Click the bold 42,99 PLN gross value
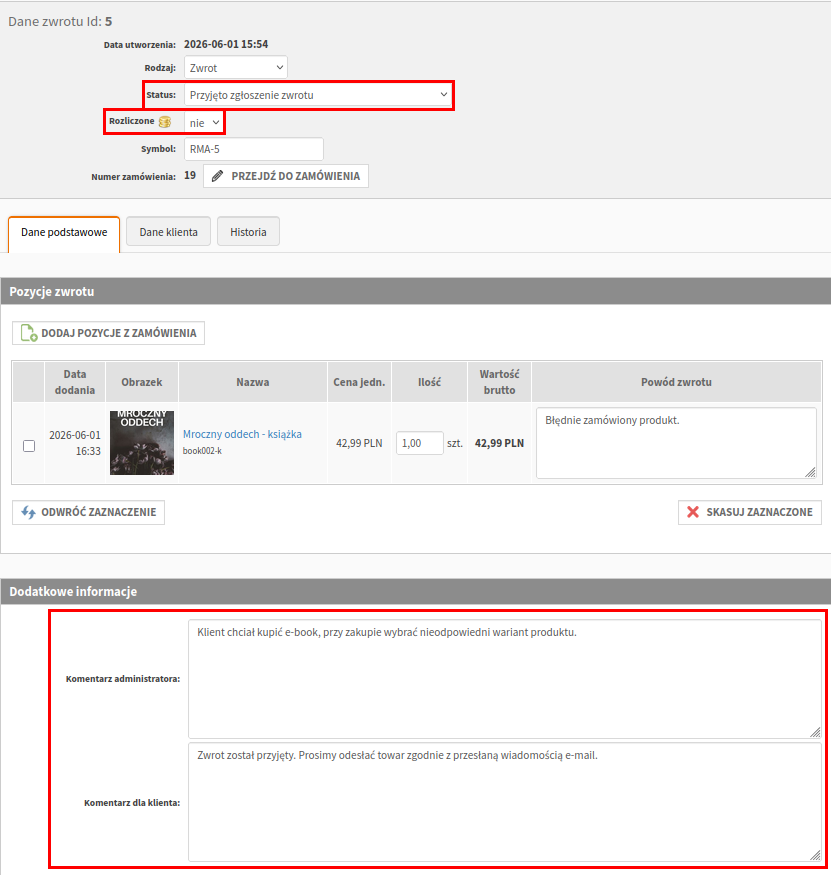Screen dimensions: 831x875 click(499, 443)
